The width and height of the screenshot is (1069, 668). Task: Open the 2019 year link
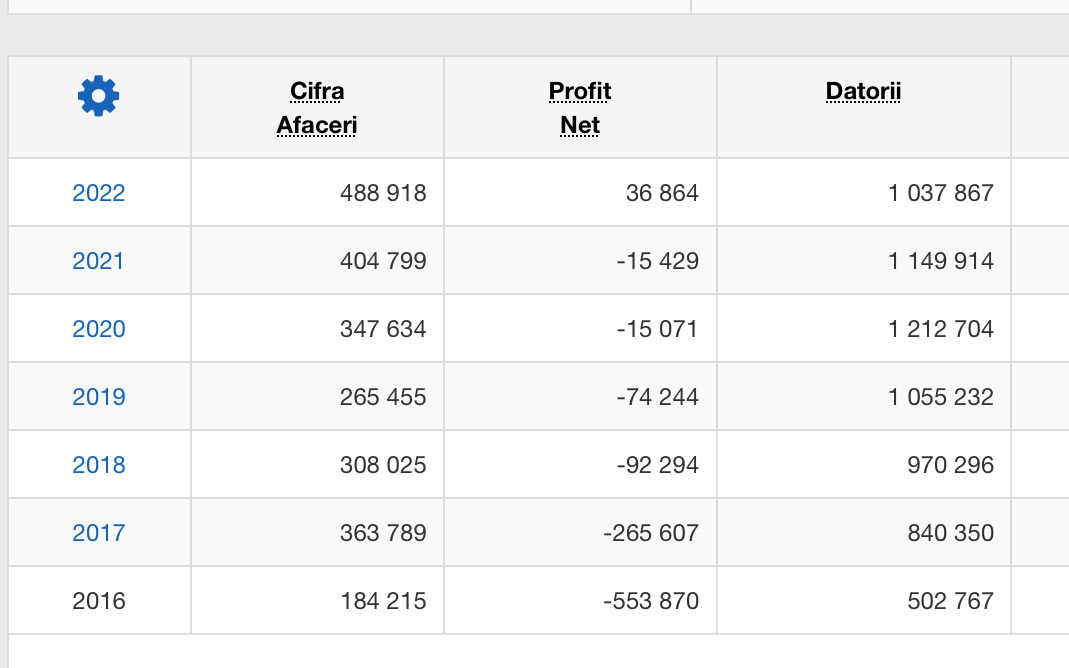tap(99, 397)
